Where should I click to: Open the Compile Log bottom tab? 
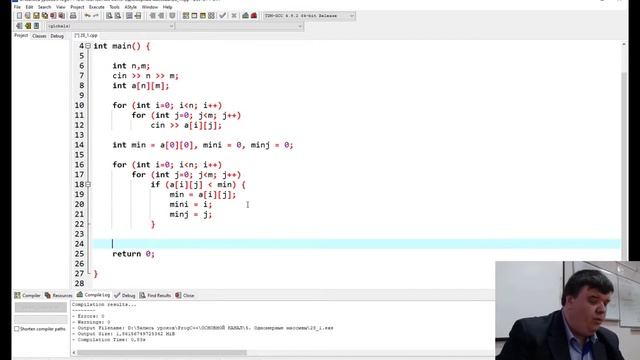click(x=93, y=295)
